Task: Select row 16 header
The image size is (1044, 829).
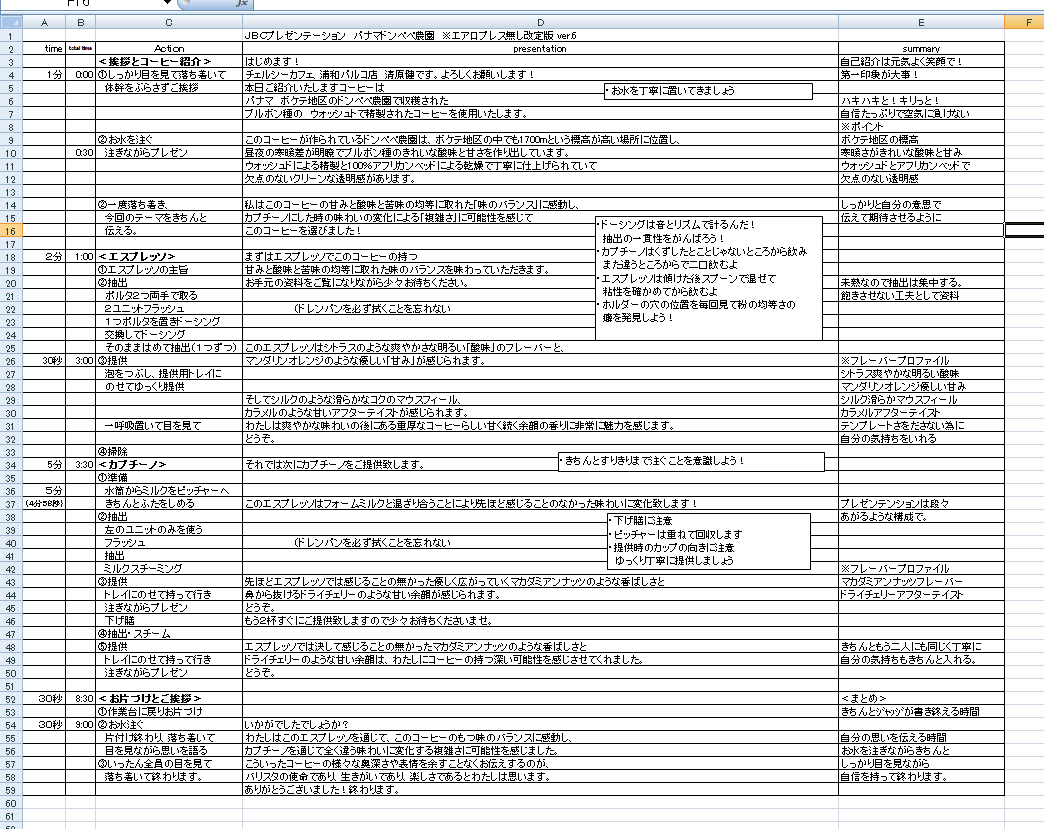Action: click(11, 230)
